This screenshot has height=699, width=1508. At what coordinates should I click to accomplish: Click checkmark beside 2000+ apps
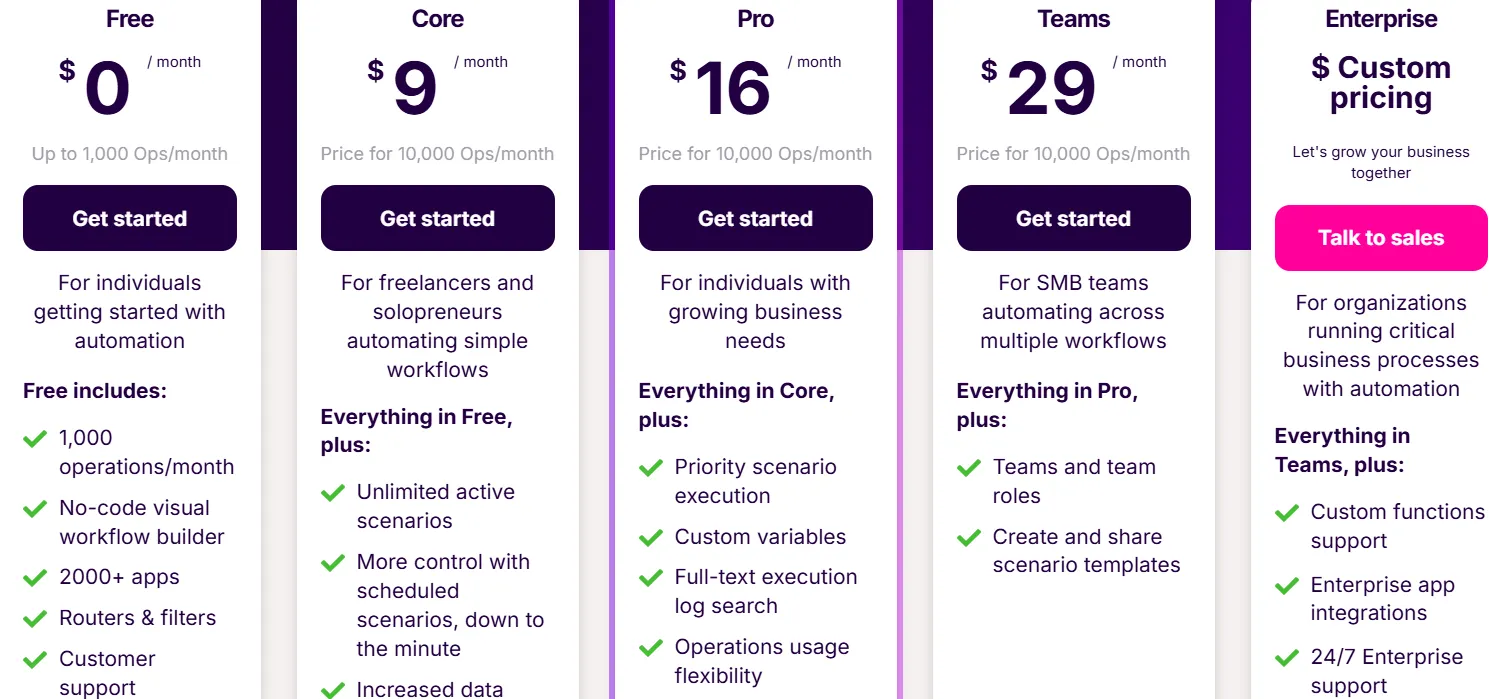pyautogui.click(x=35, y=577)
